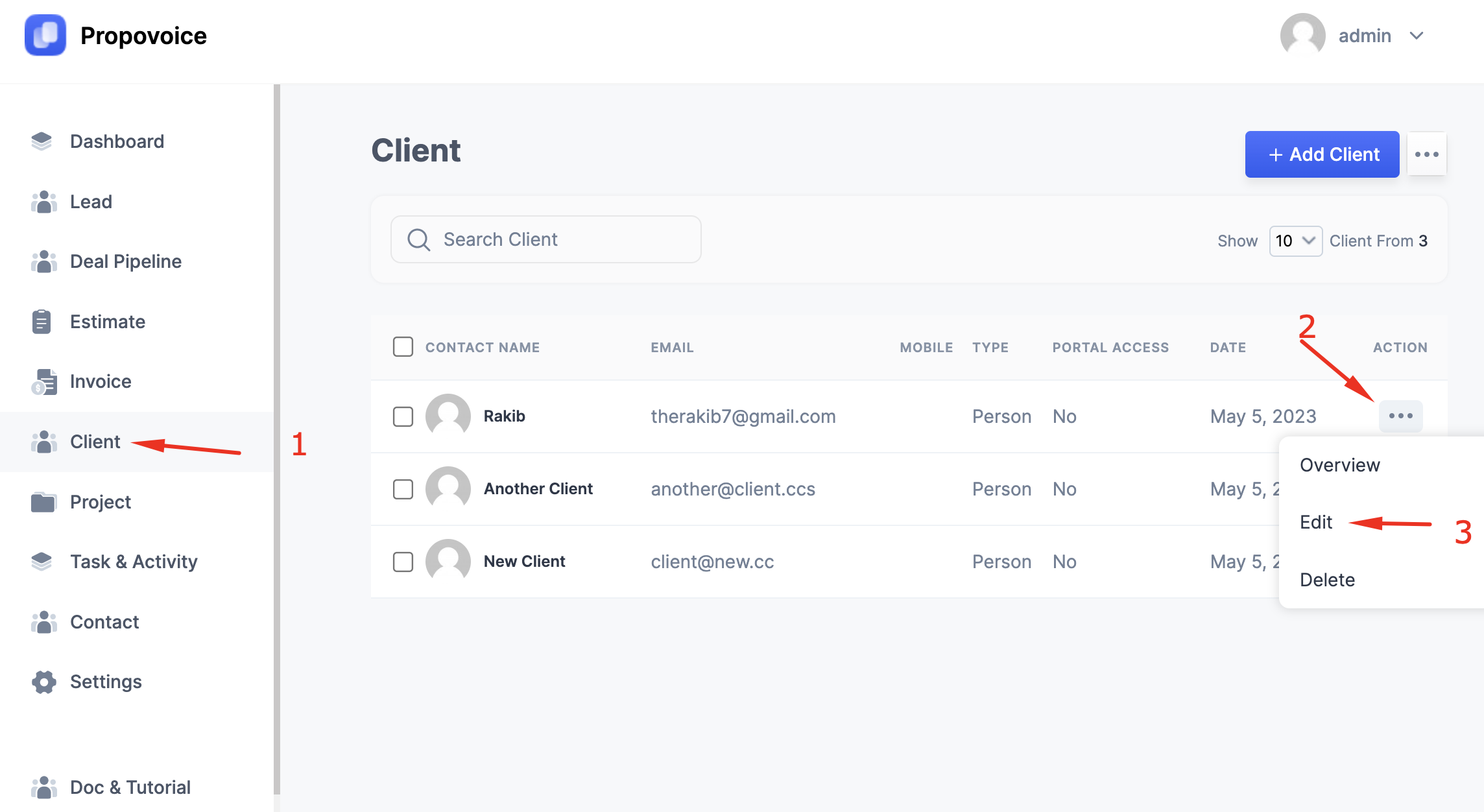Click the Add Client button
Screen dimensions: 1484x812
[1322, 154]
